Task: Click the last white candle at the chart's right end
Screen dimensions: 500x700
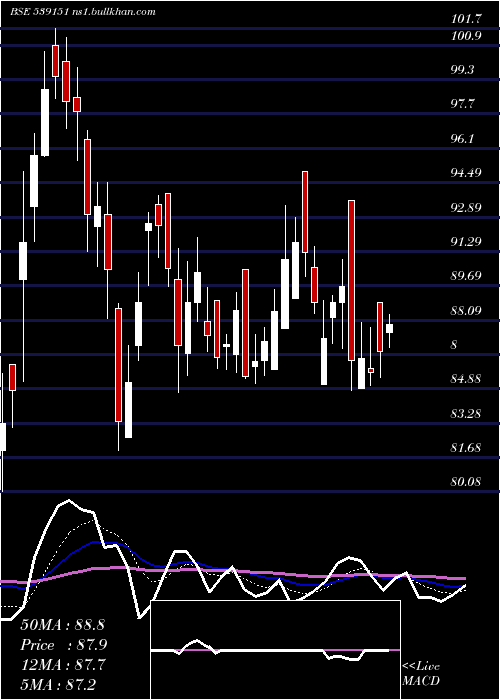Action: point(389,329)
